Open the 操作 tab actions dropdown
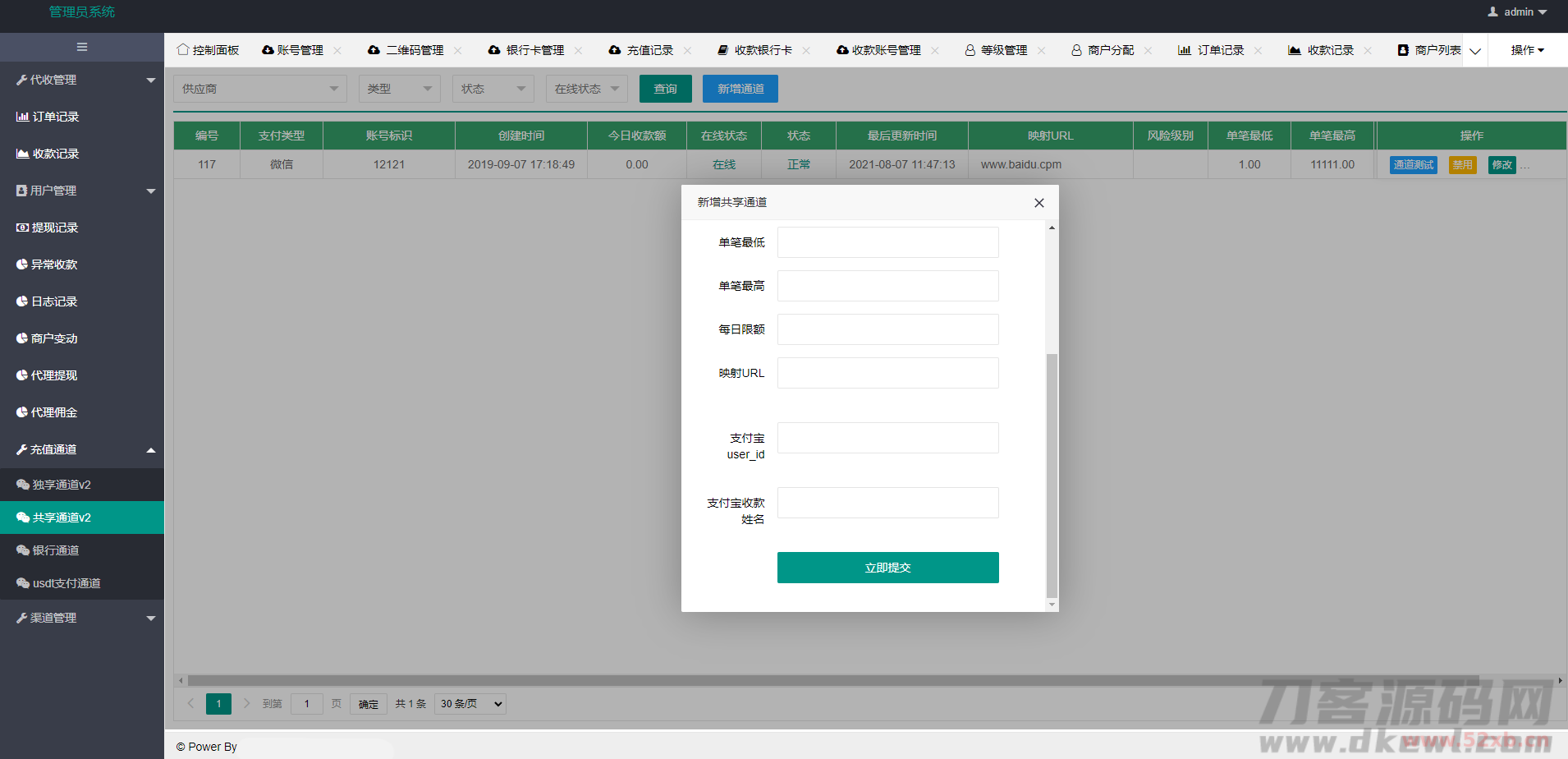Viewport: 1568px width, 759px height. click(1527, 50)
